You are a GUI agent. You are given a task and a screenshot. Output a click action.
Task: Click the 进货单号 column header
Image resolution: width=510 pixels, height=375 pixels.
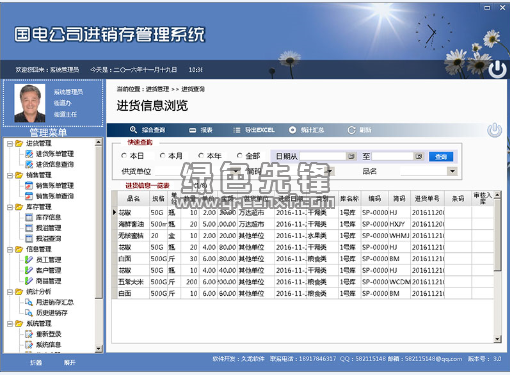pyautogui.click(x=427, y=199)
